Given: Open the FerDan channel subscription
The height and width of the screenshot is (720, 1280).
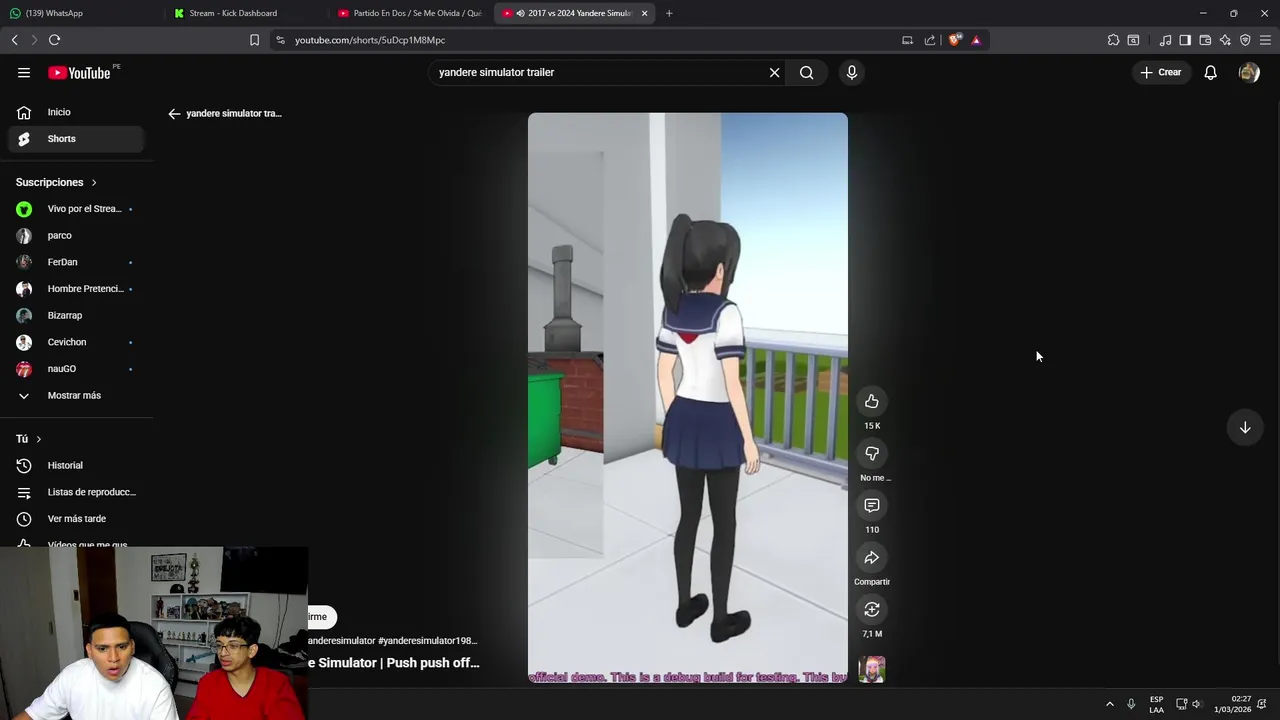Looking at the screenshot, I should coord(77,262).
